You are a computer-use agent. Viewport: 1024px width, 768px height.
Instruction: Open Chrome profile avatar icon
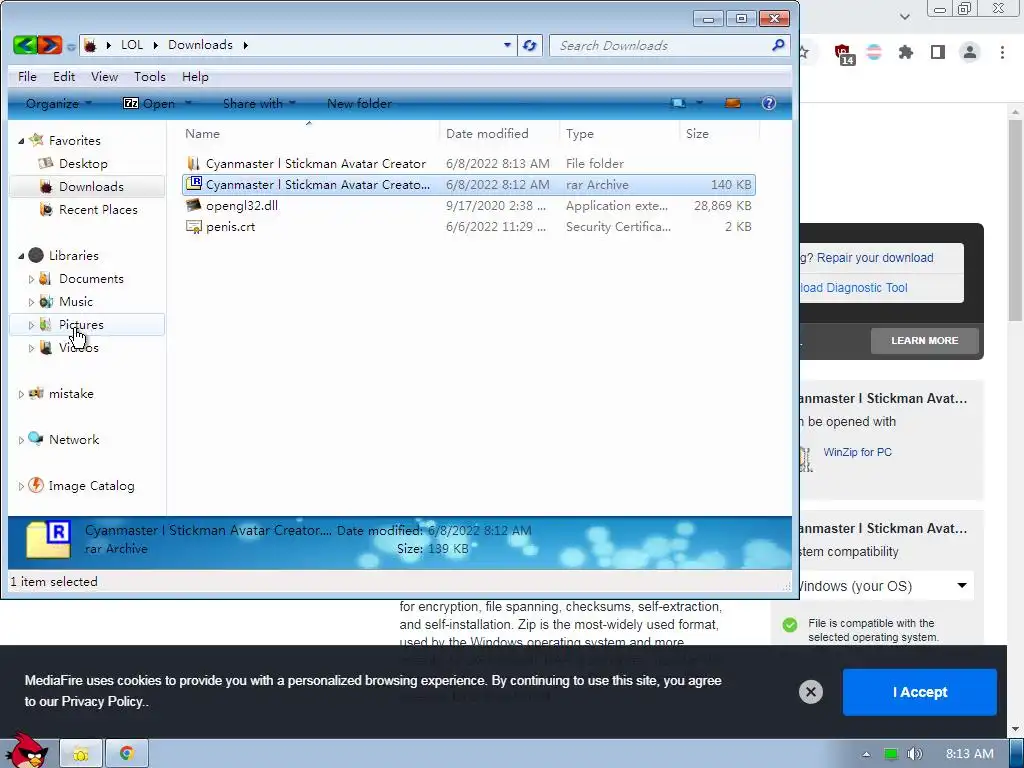coord(970,52)
